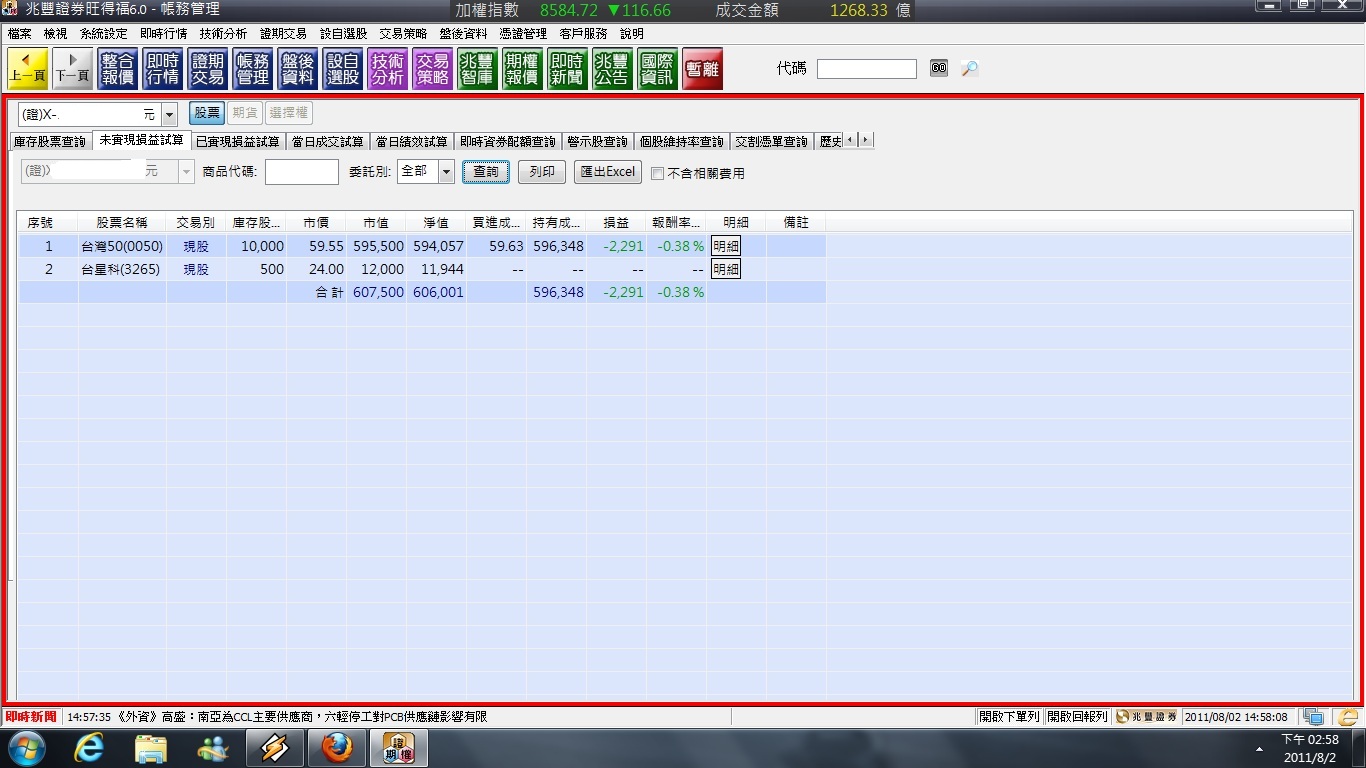Switch to 交割憑單查詢 tab
Screen dimensions: 1366x768
coord(771,142)
